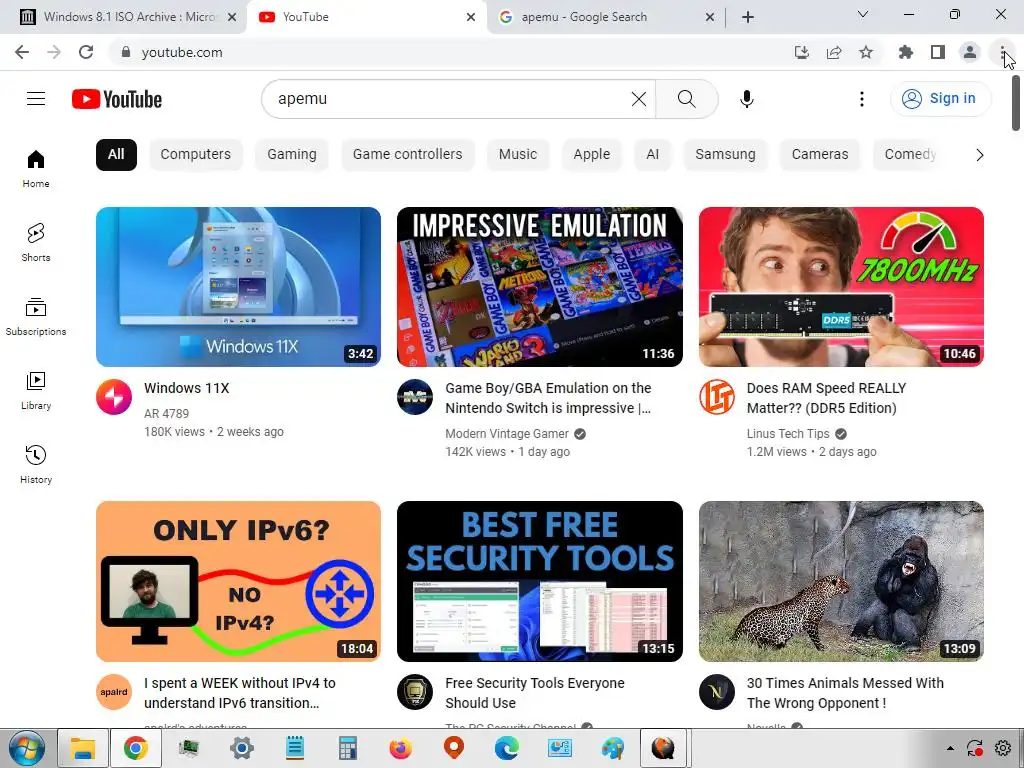Click the gorilla and leopard thumbnail
The image size is (1024, 768).
[x=841, y=581]
